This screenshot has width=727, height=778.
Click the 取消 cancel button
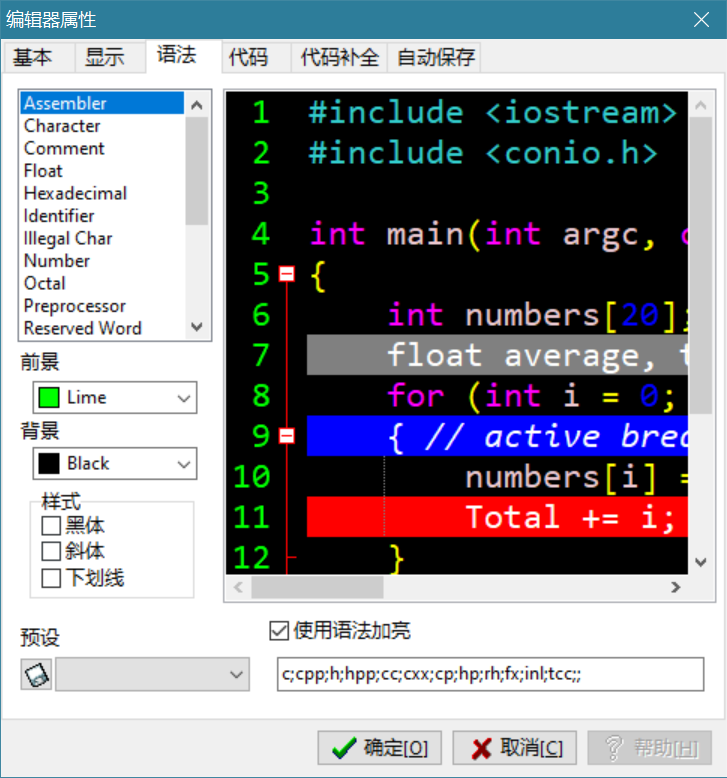click(516, 748)
